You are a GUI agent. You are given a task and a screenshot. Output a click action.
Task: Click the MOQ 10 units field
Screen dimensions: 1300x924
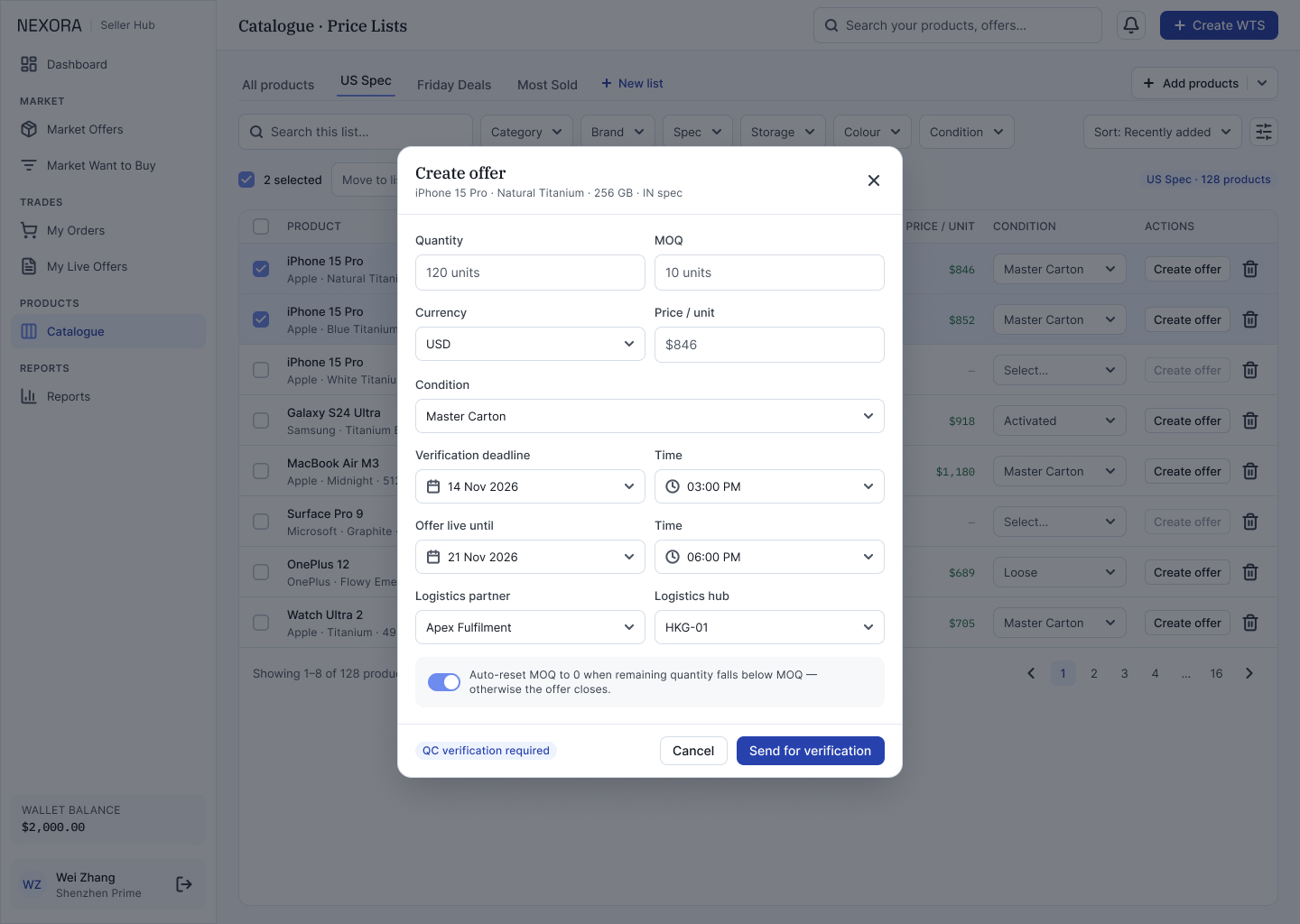(769, 273)
